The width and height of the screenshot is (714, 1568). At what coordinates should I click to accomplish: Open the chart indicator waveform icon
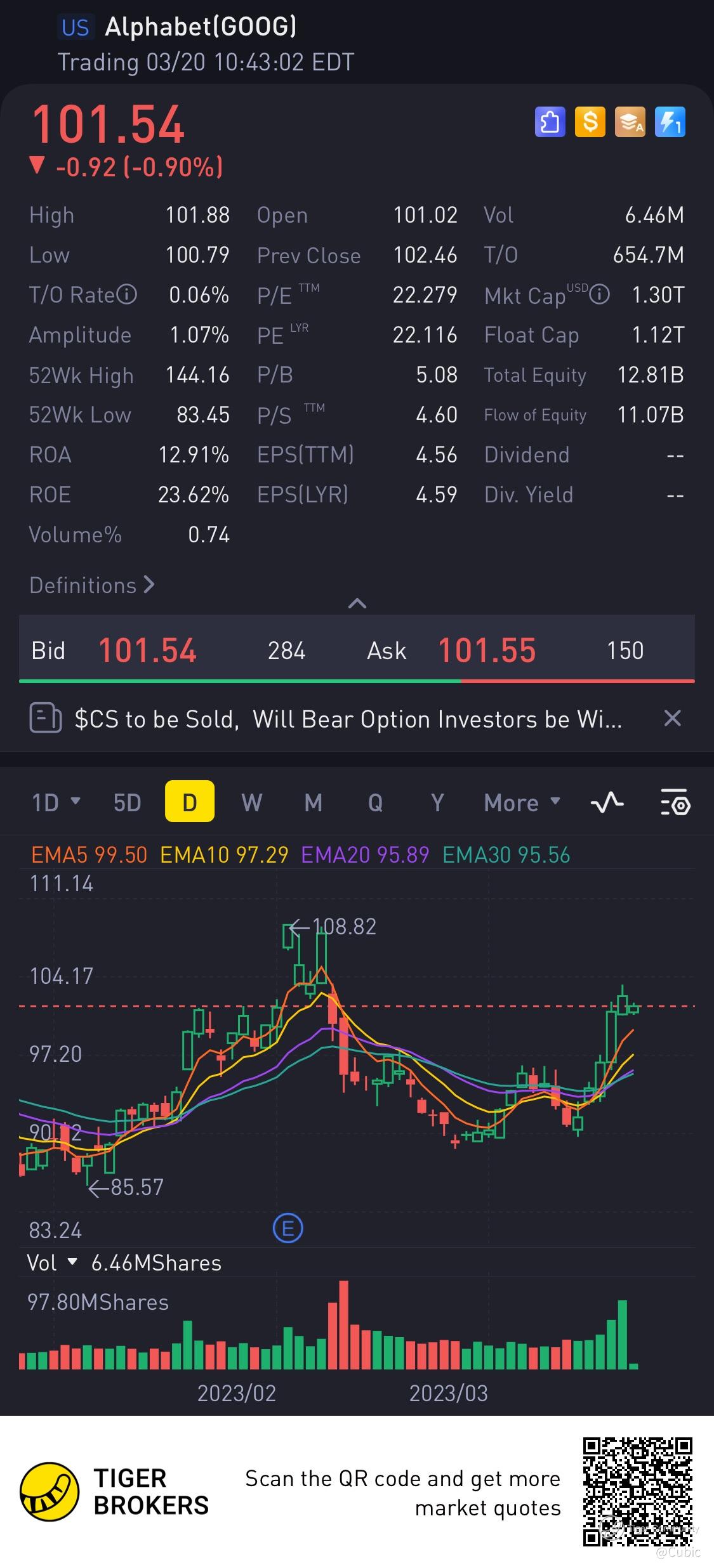click(x=607, y=803)
